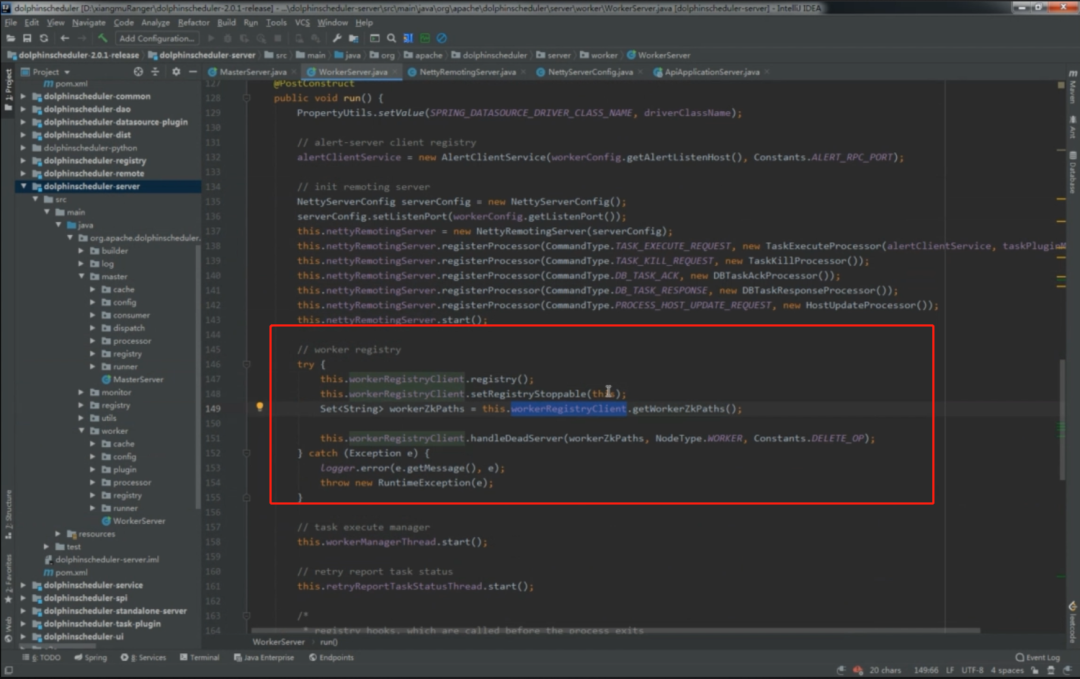The height and width of the screenshot is (679, 1080).
Task: Open Project panel settings gear
Action: [176, 72]
